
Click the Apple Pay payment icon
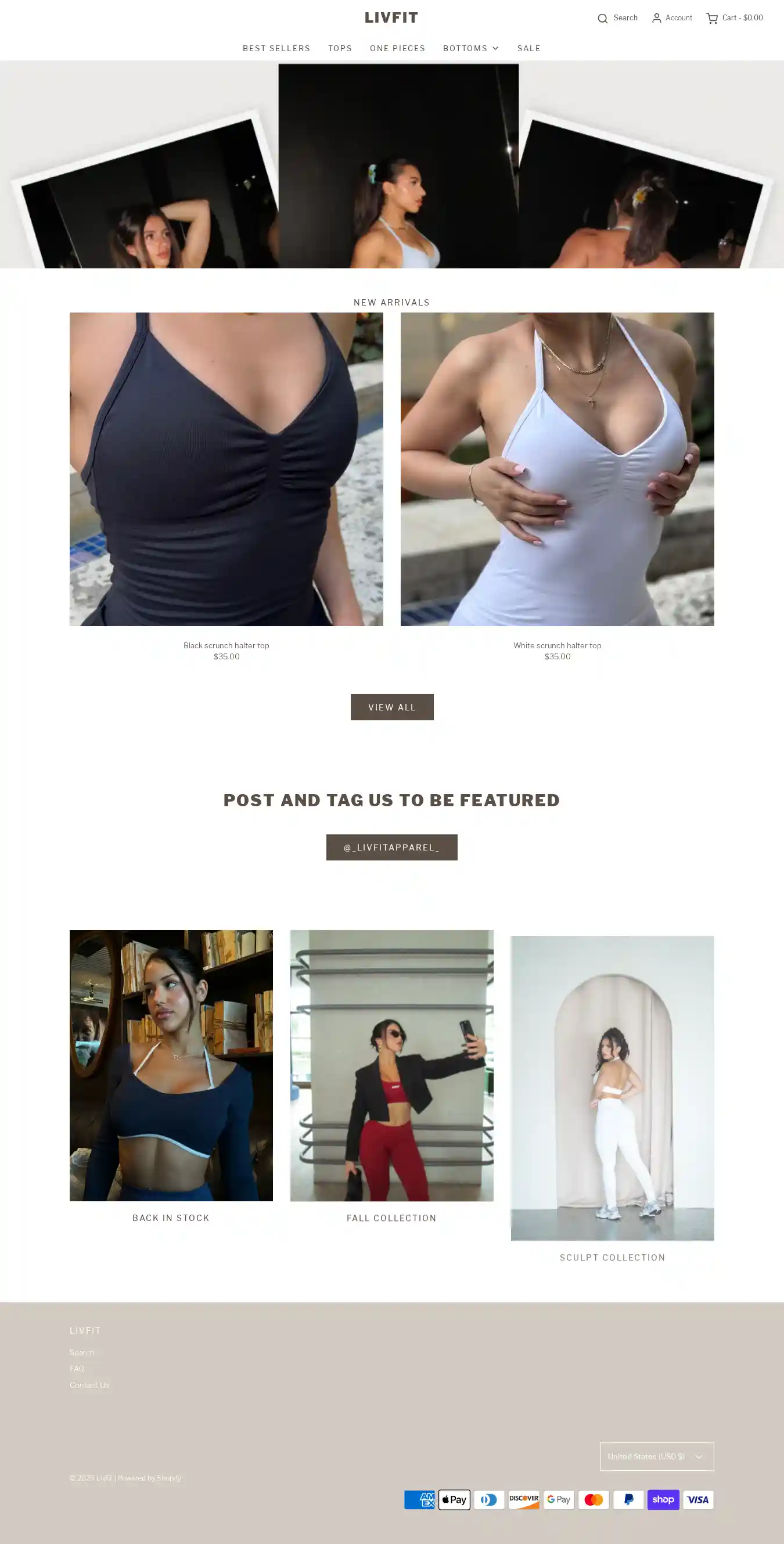tap(454, 1499)
